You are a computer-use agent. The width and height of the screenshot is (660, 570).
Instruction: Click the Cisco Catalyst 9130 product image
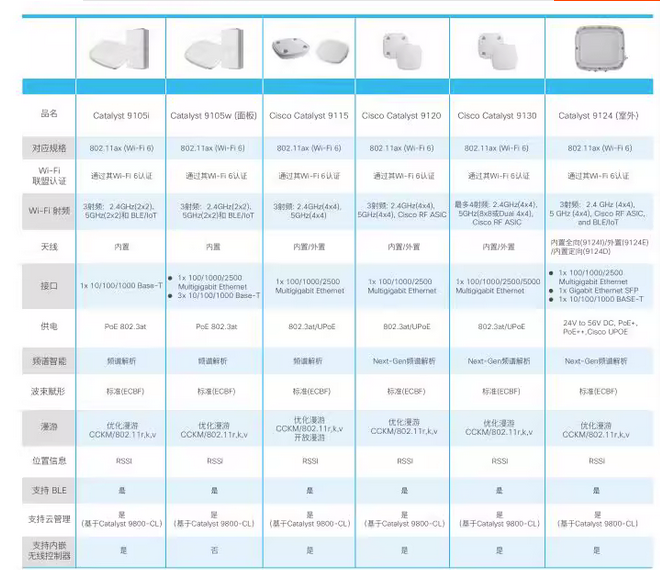pyautogui.click(x=497, y=51)
